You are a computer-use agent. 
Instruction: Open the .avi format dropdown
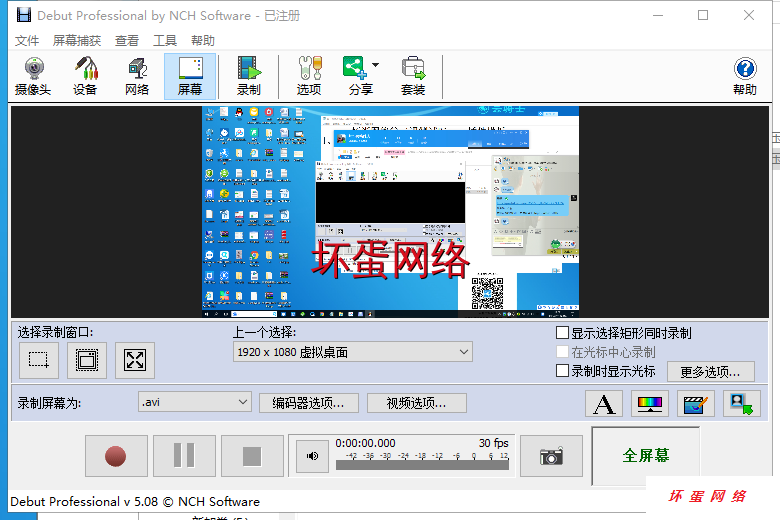pos(195,402)
